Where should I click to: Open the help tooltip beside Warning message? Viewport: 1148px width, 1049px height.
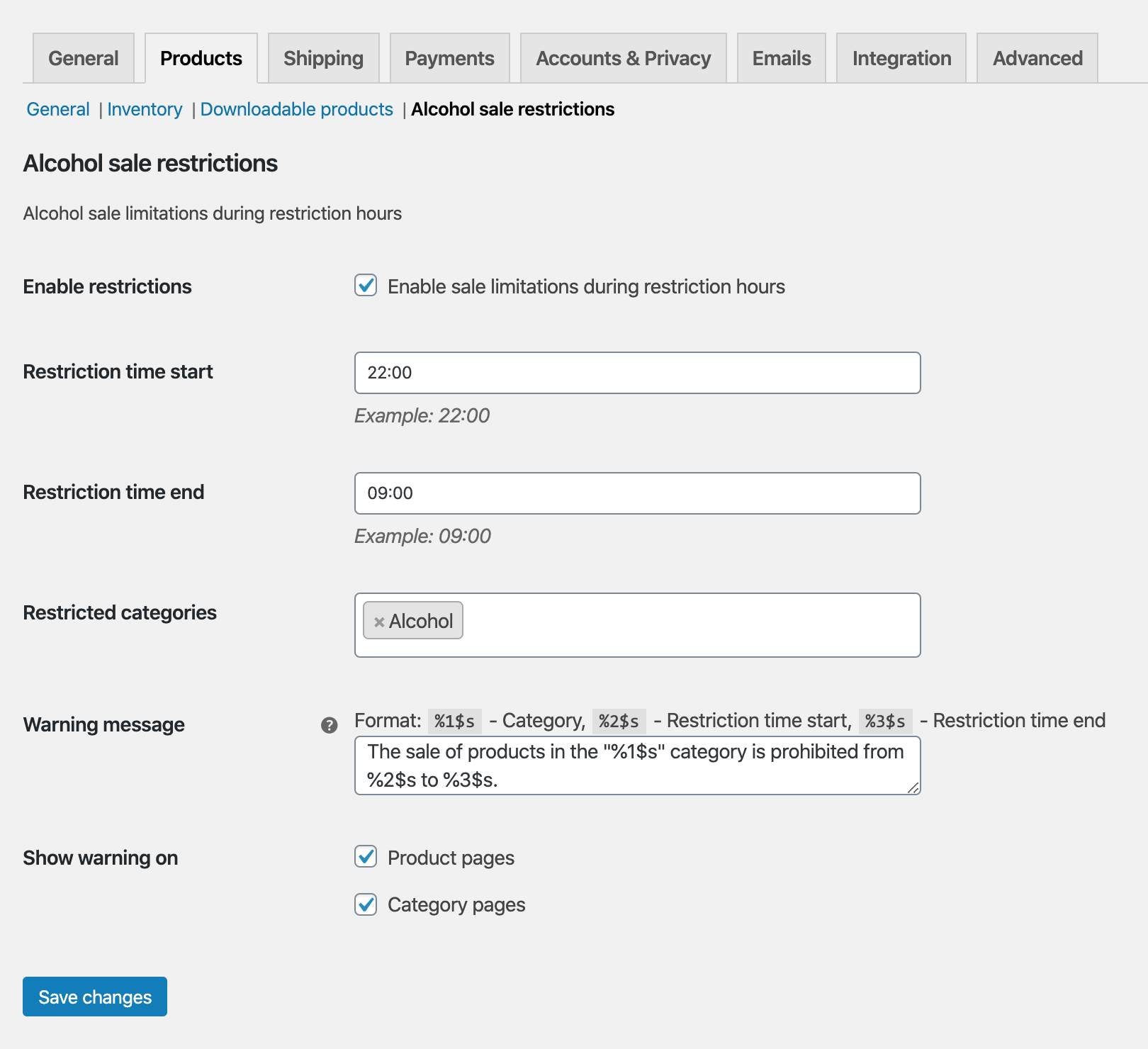[x=329, y=725]
